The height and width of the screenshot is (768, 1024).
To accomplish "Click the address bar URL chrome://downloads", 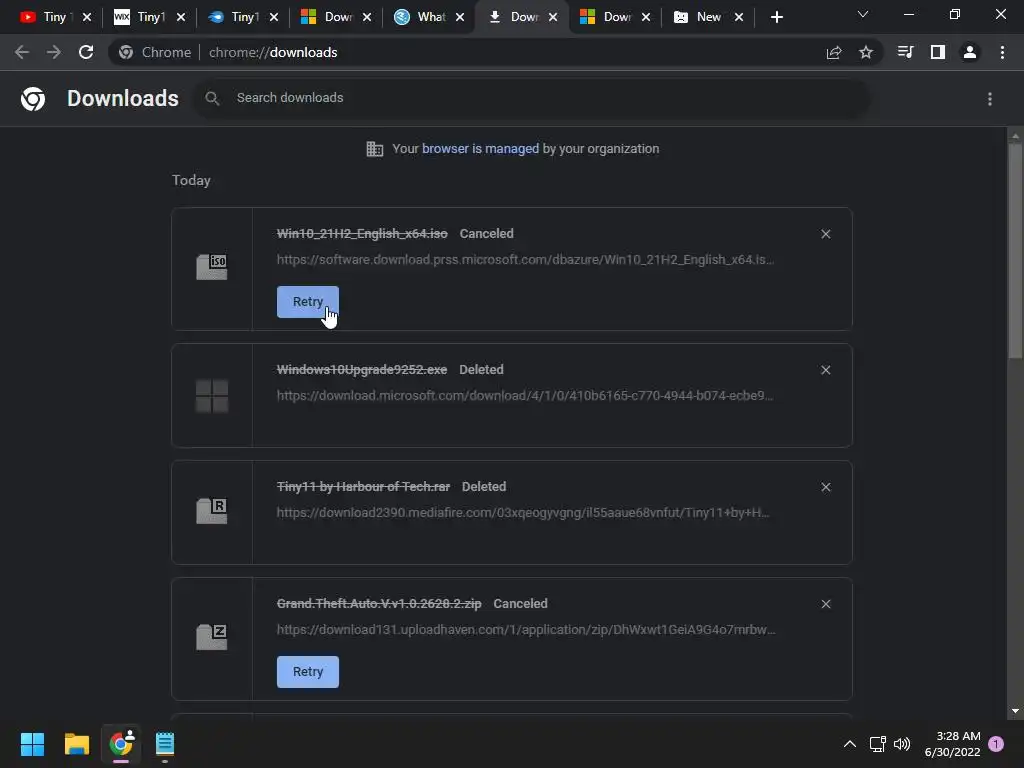I will pyautogui.click(x=273, y=52).
